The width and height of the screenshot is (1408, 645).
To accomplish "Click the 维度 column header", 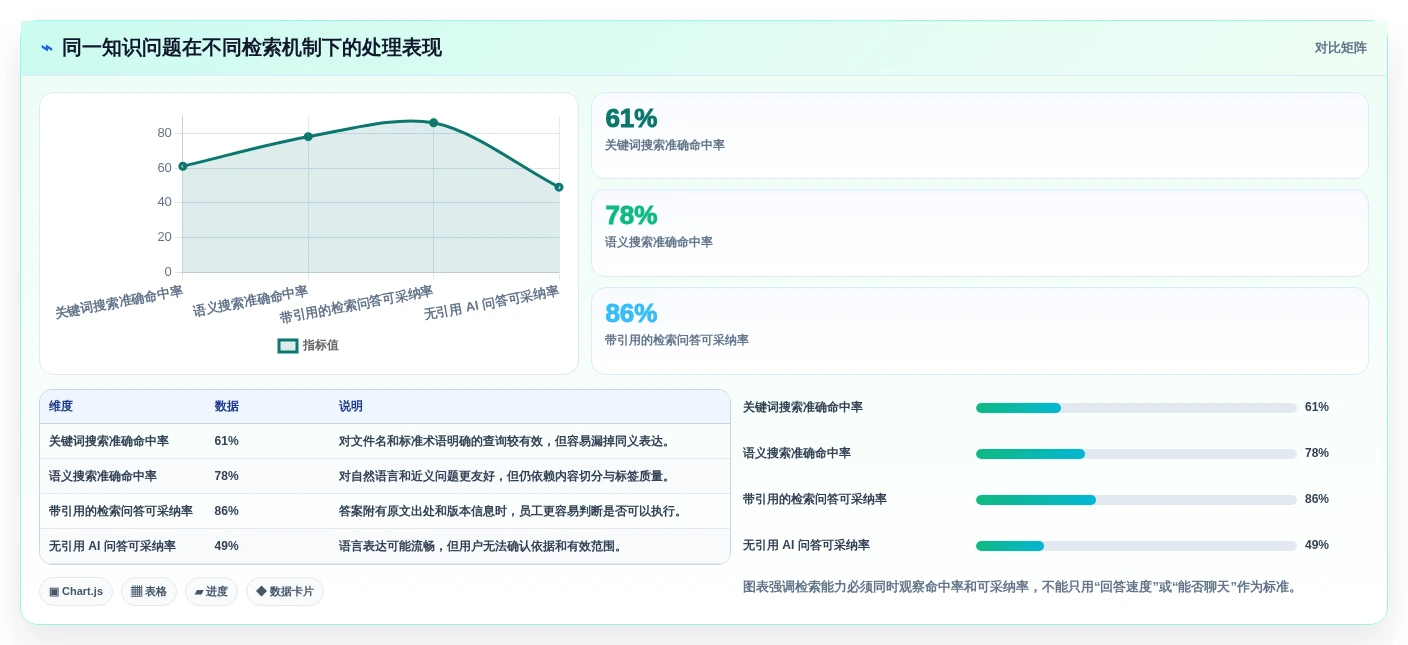I will click(x=61, y=406).
